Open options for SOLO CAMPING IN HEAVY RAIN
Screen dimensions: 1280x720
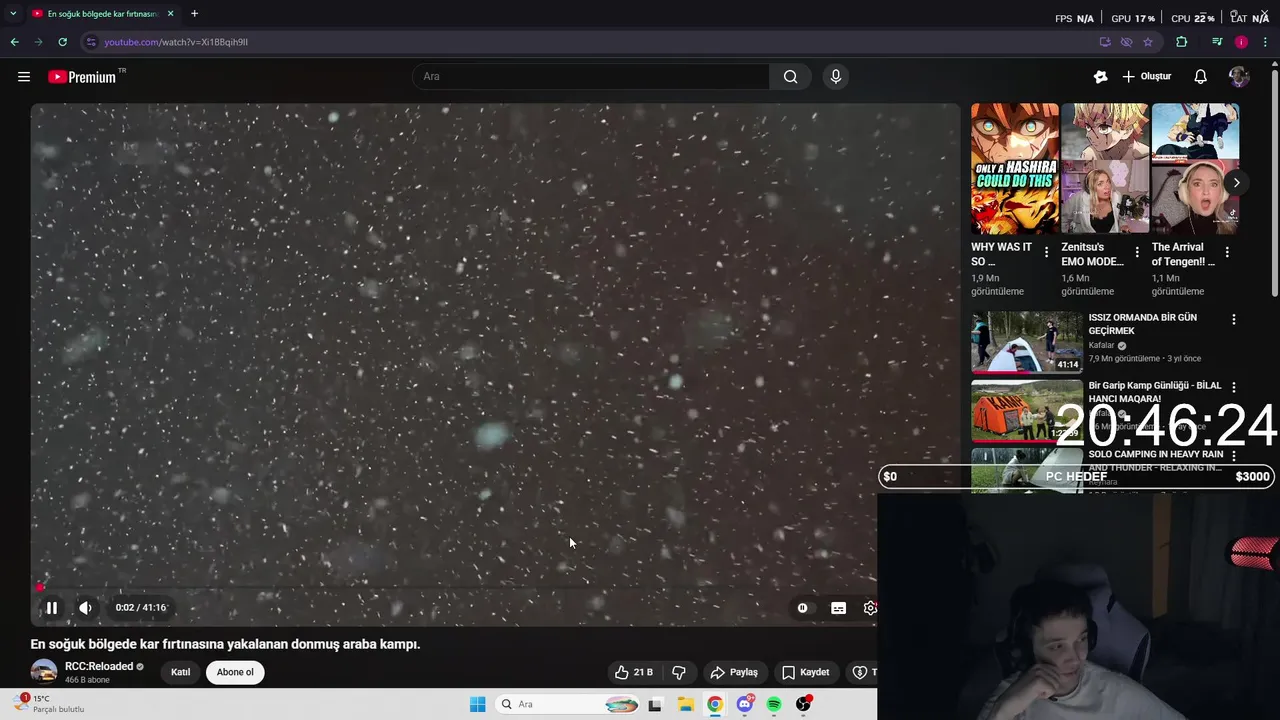click(1233, 456)
